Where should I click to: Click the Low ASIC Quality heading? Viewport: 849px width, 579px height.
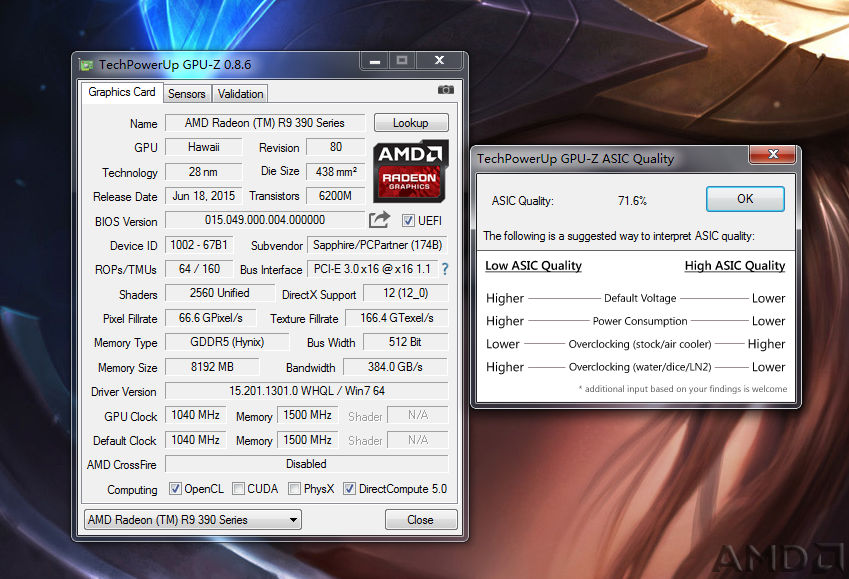(x=533, y=265)
